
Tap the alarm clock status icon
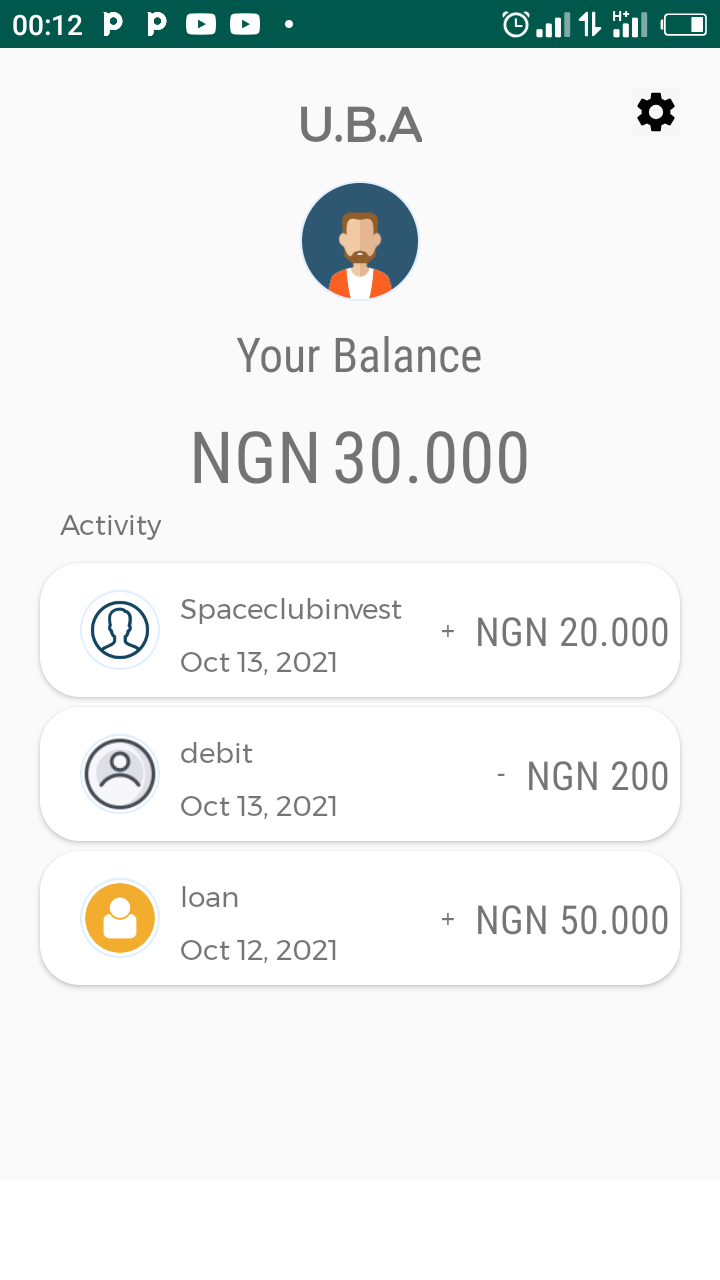[x=516, y=24]
